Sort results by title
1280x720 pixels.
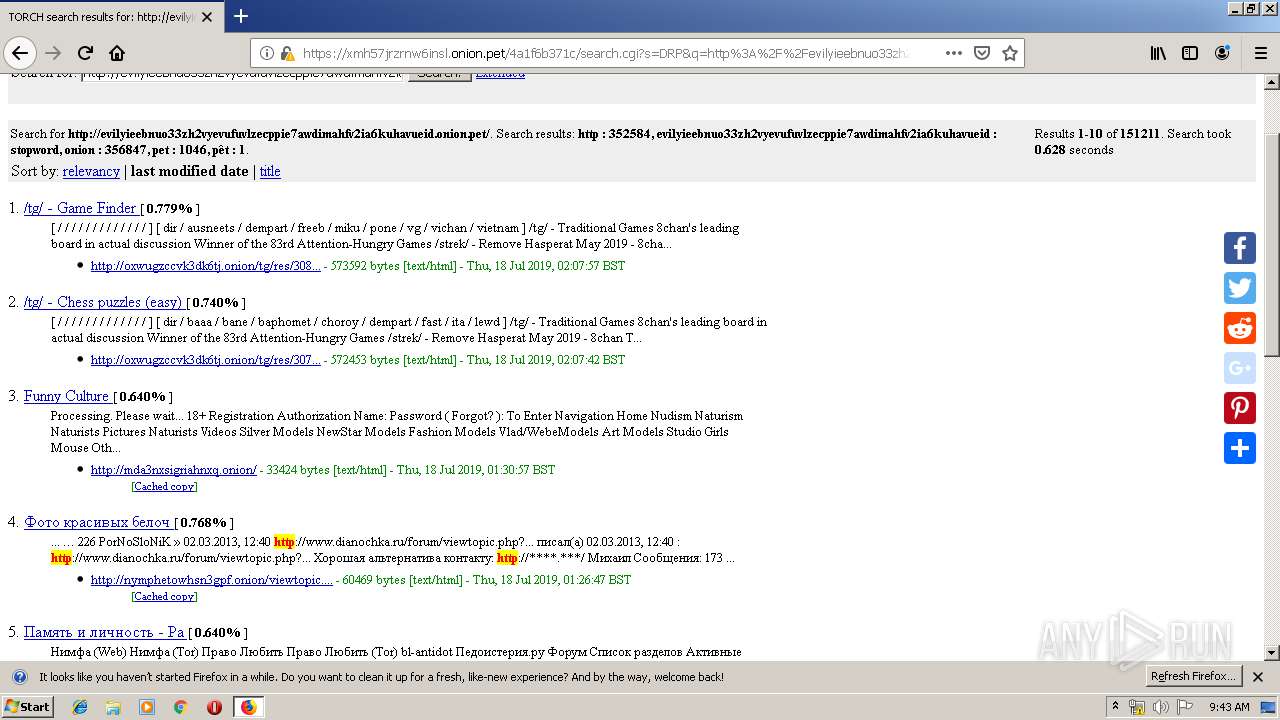(270, 171)
